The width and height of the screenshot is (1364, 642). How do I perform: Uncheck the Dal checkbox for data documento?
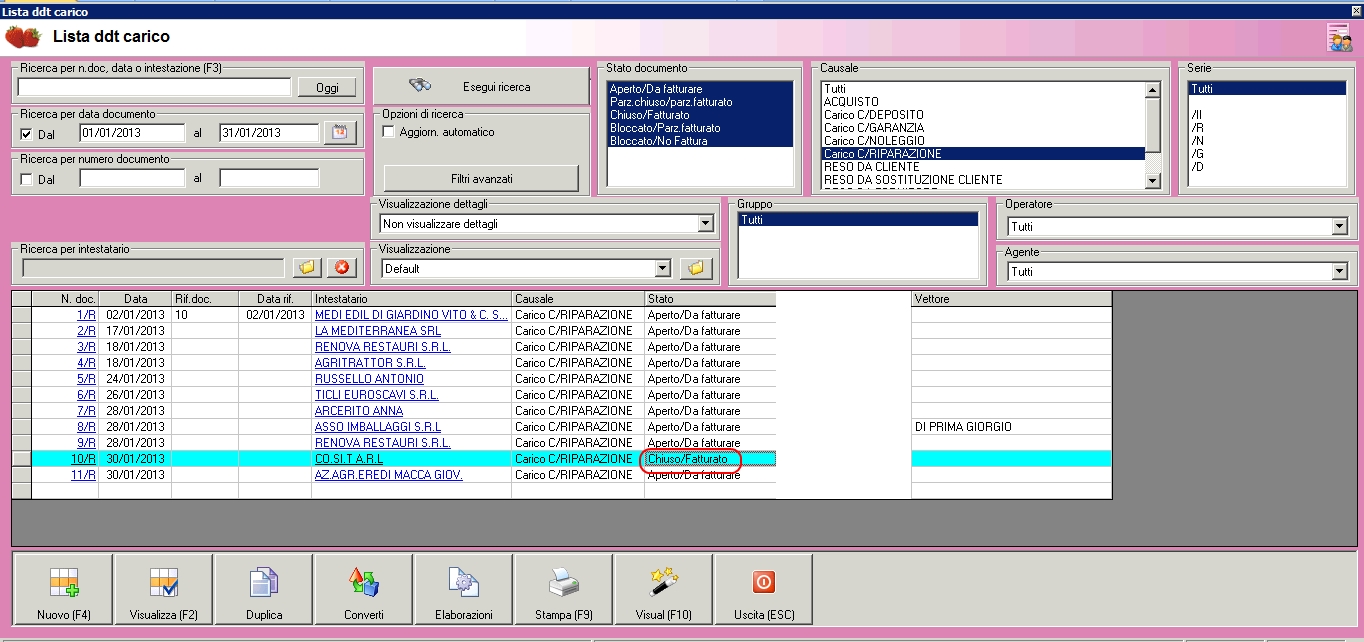[x=27, y=133]
